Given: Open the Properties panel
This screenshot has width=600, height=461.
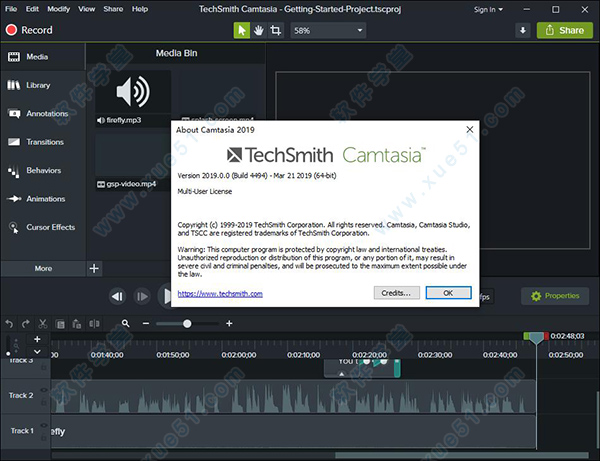Looking at the screenshot, I should tap(555, 296).
